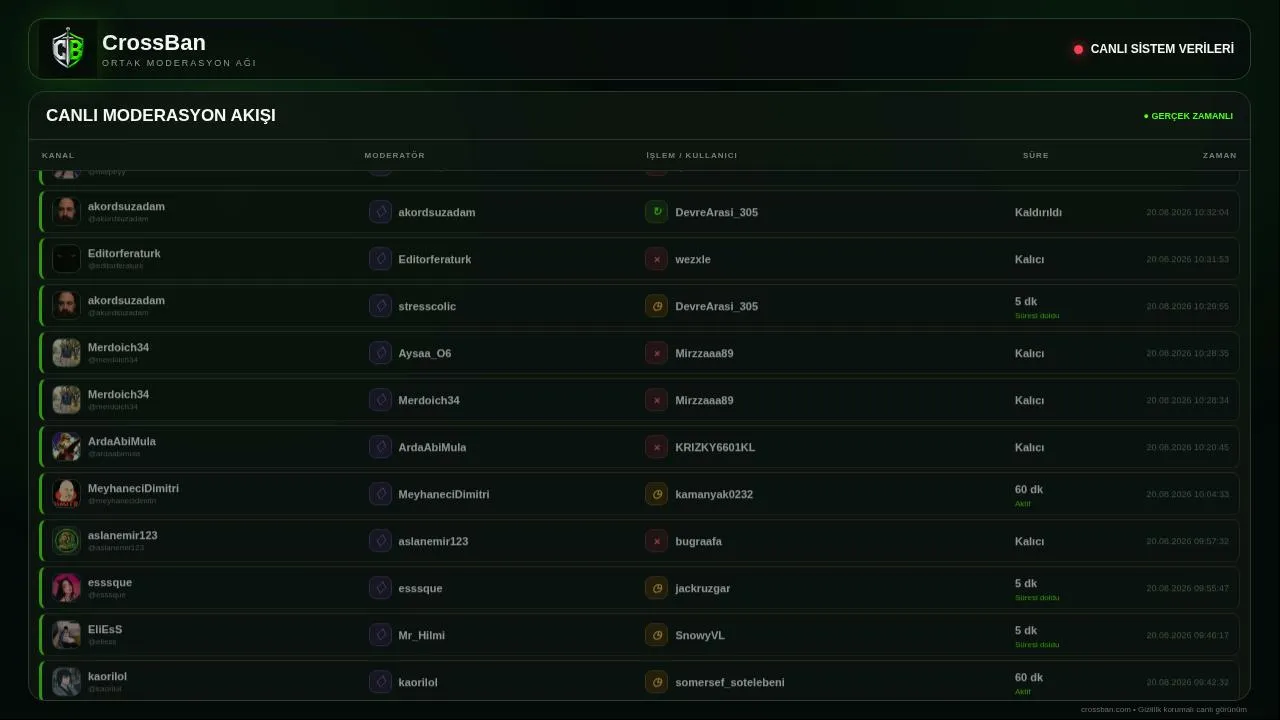Viewport: 1280px width, 720px height.
Task: Click the timeout icon beside jackruzgar
Action: point(656,588)
